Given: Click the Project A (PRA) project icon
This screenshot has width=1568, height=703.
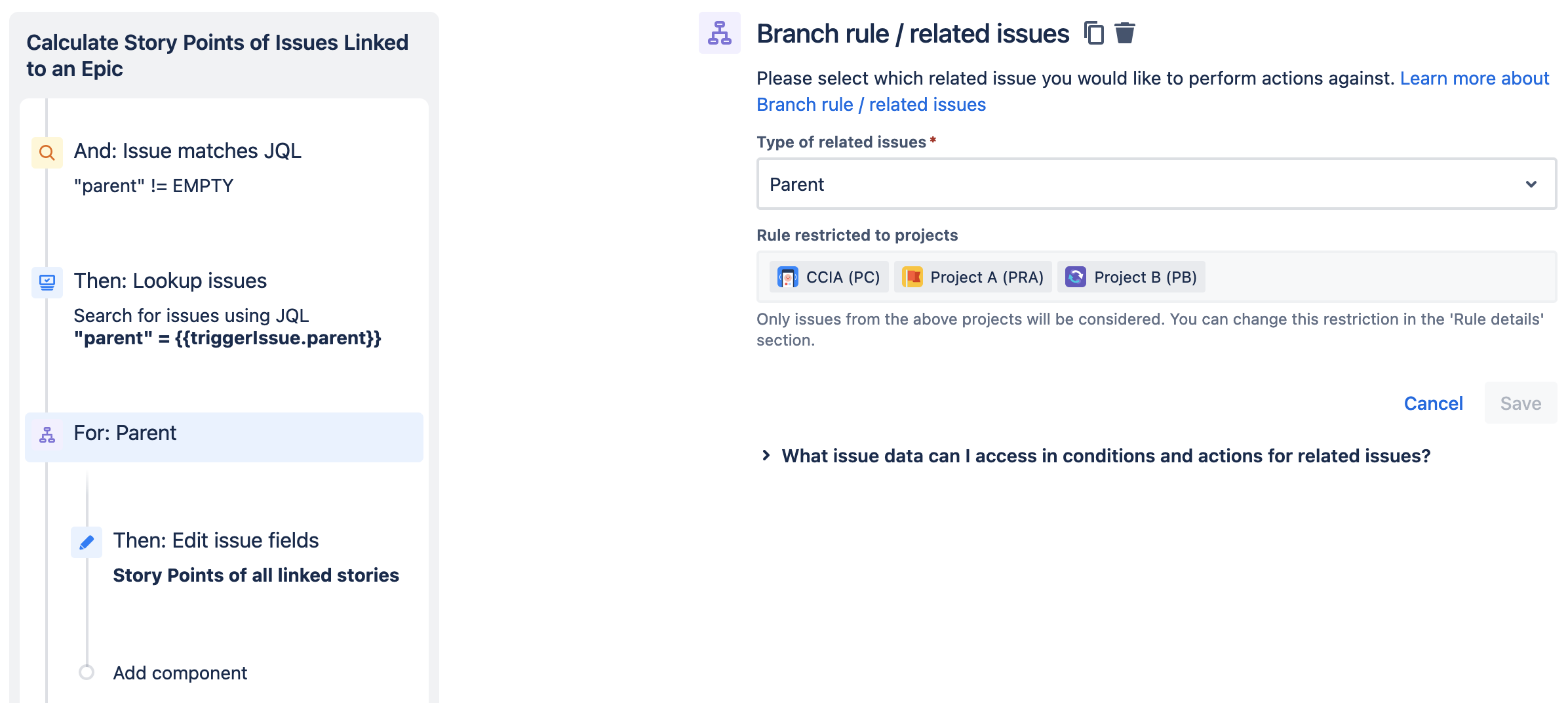Looking at the screenshot, I should click(912, 277).
